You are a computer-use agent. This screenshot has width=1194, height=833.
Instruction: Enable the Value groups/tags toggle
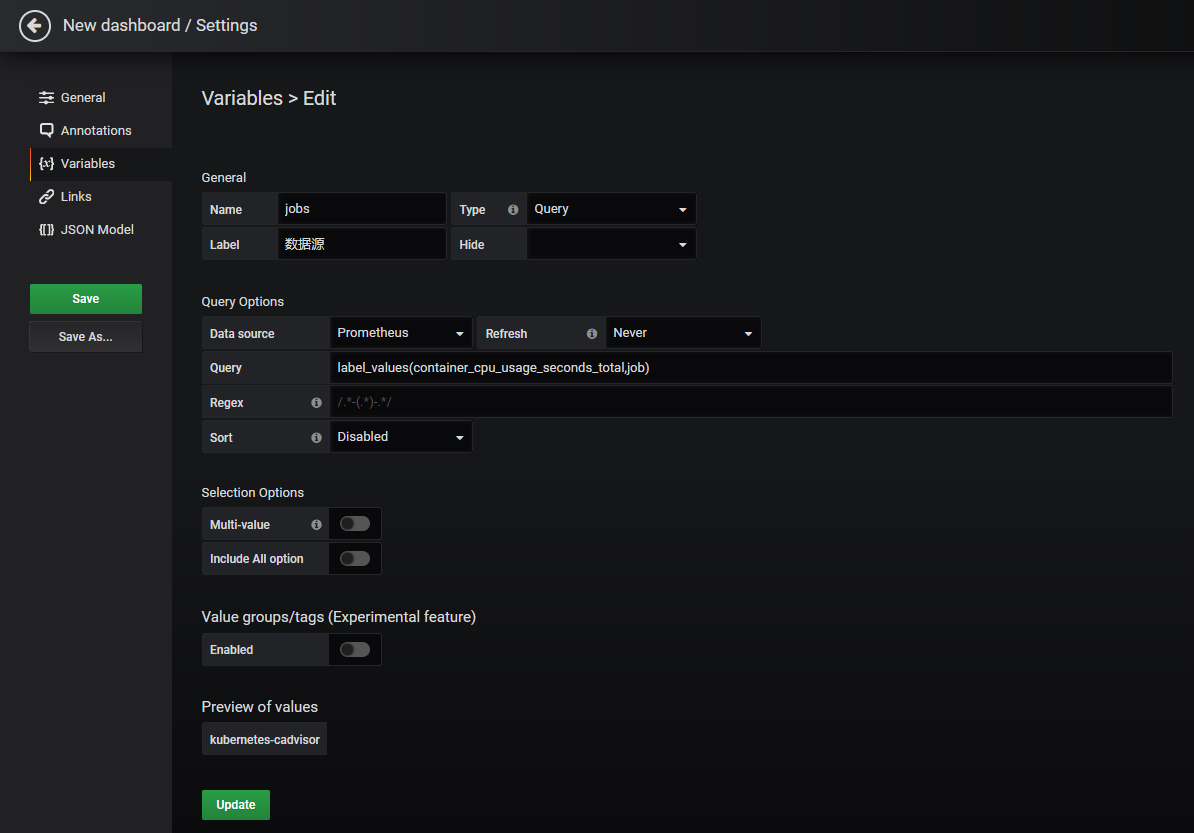(x=354, y=650)
